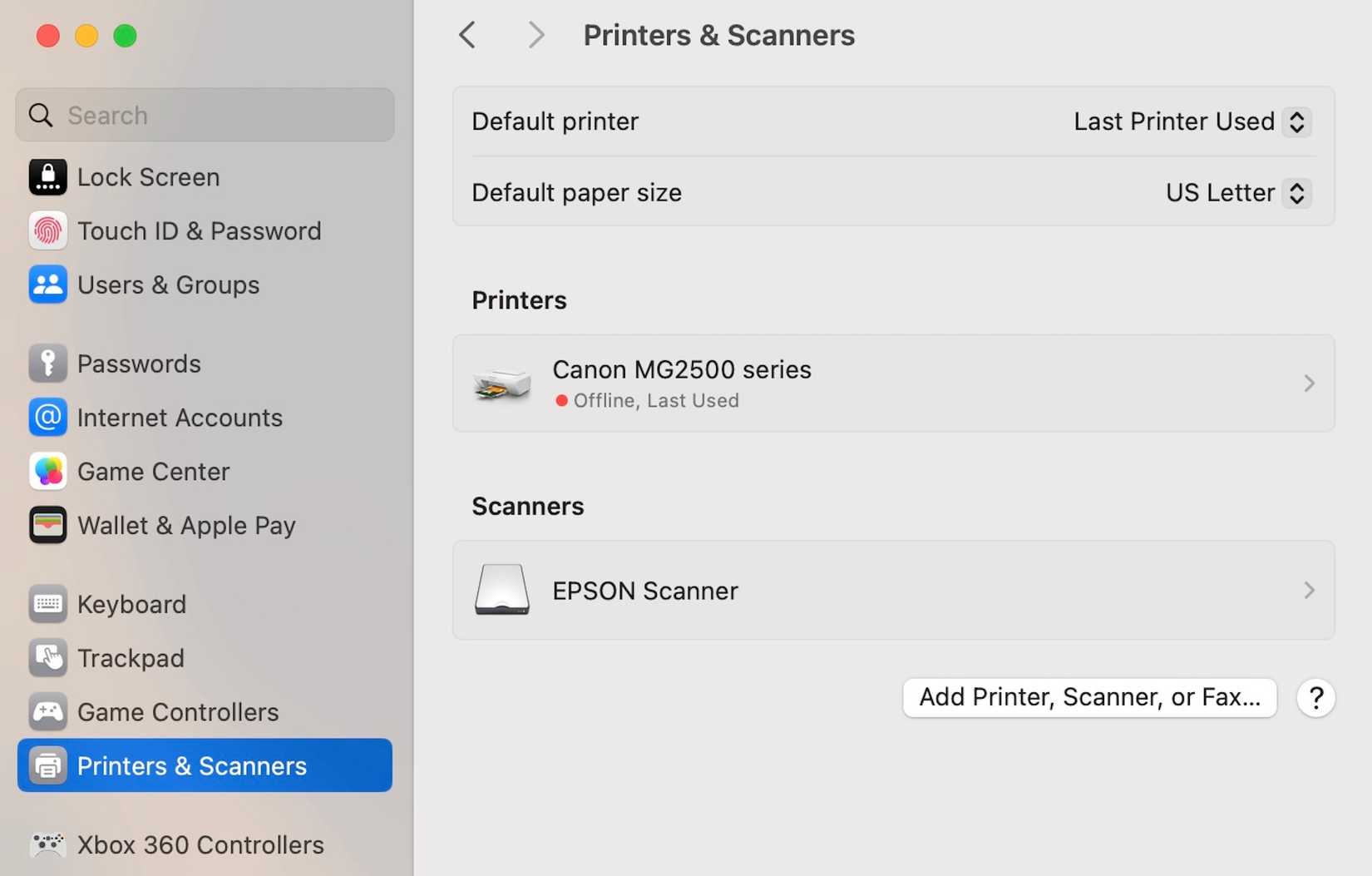Click the Keyboard sidebar icon

[x=47, y=604]
